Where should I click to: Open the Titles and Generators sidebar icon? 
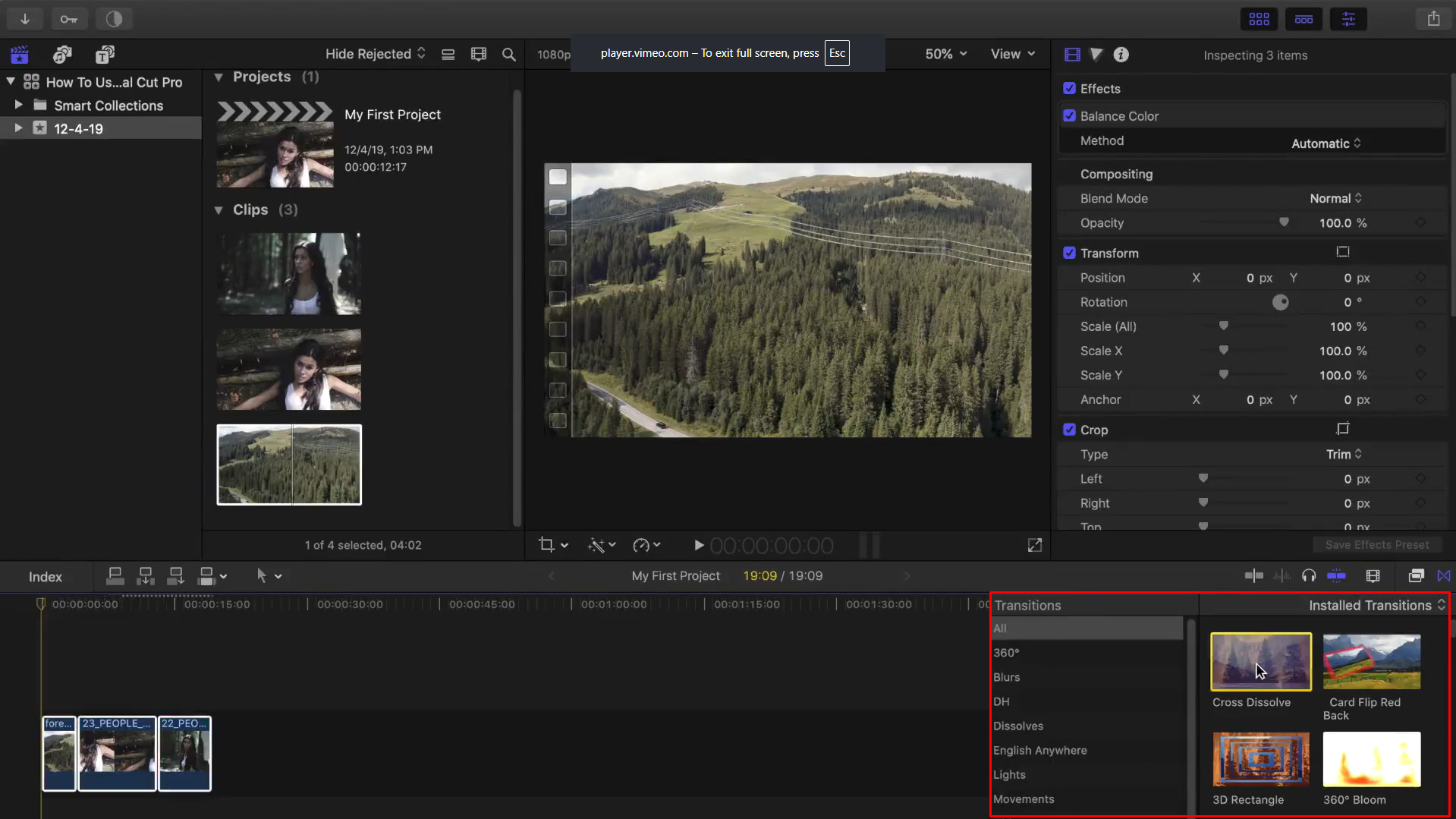105,54
